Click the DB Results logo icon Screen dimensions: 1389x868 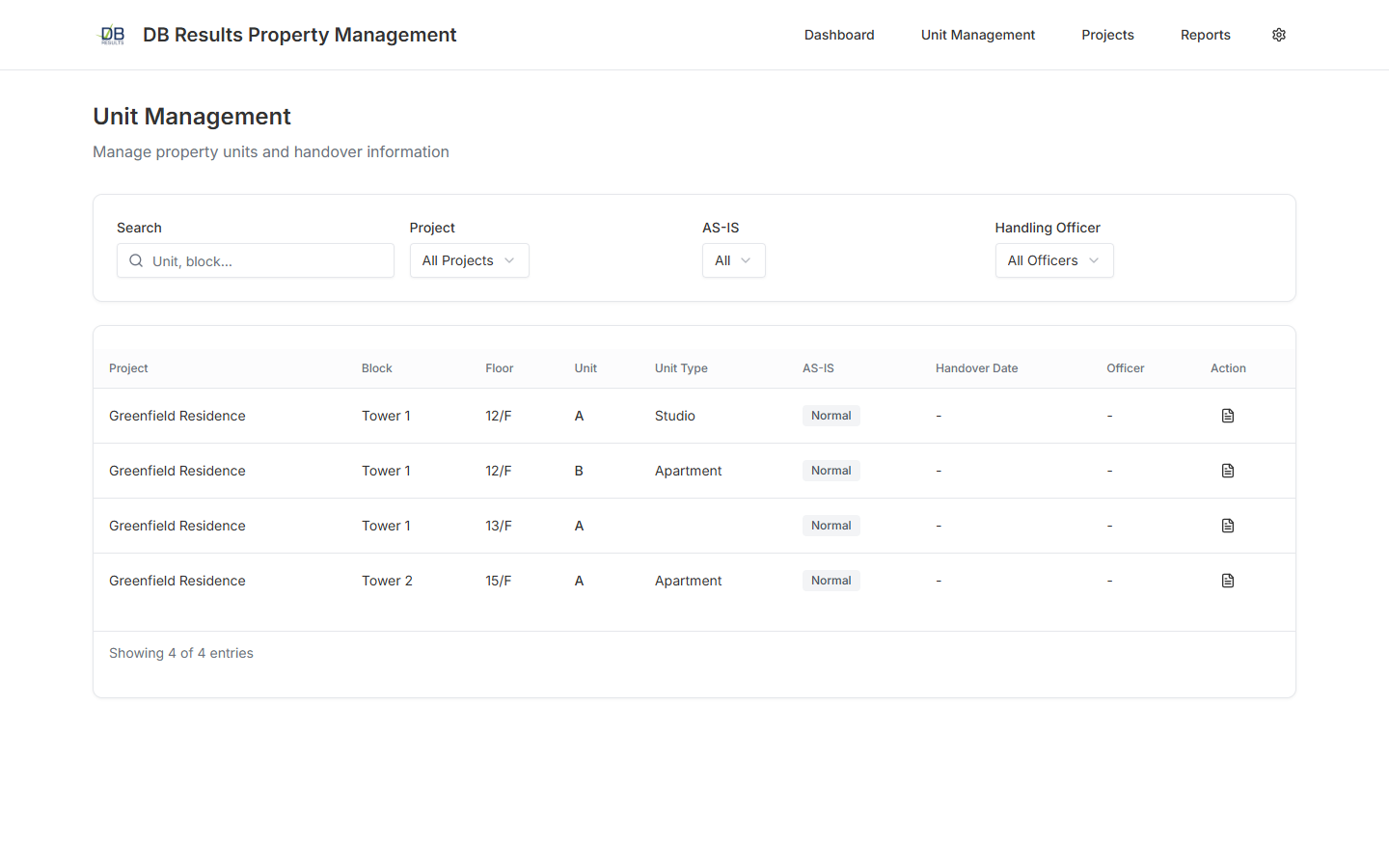(113, 35)
